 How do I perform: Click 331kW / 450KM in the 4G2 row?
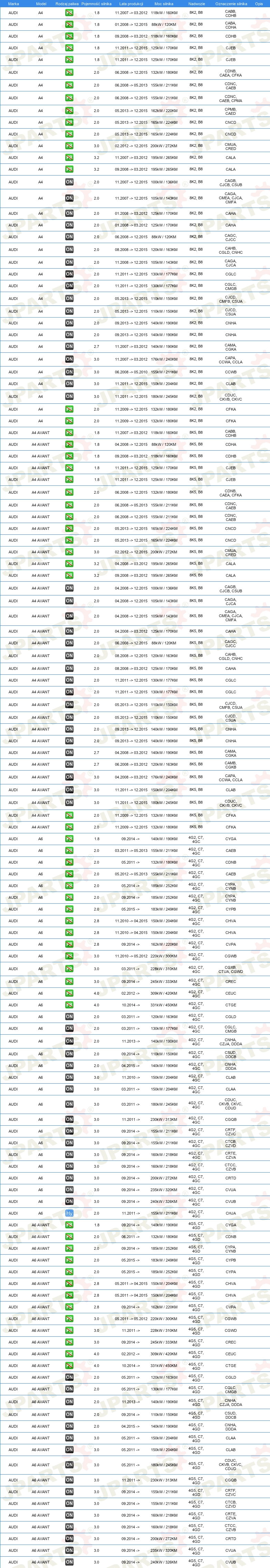164,1005
